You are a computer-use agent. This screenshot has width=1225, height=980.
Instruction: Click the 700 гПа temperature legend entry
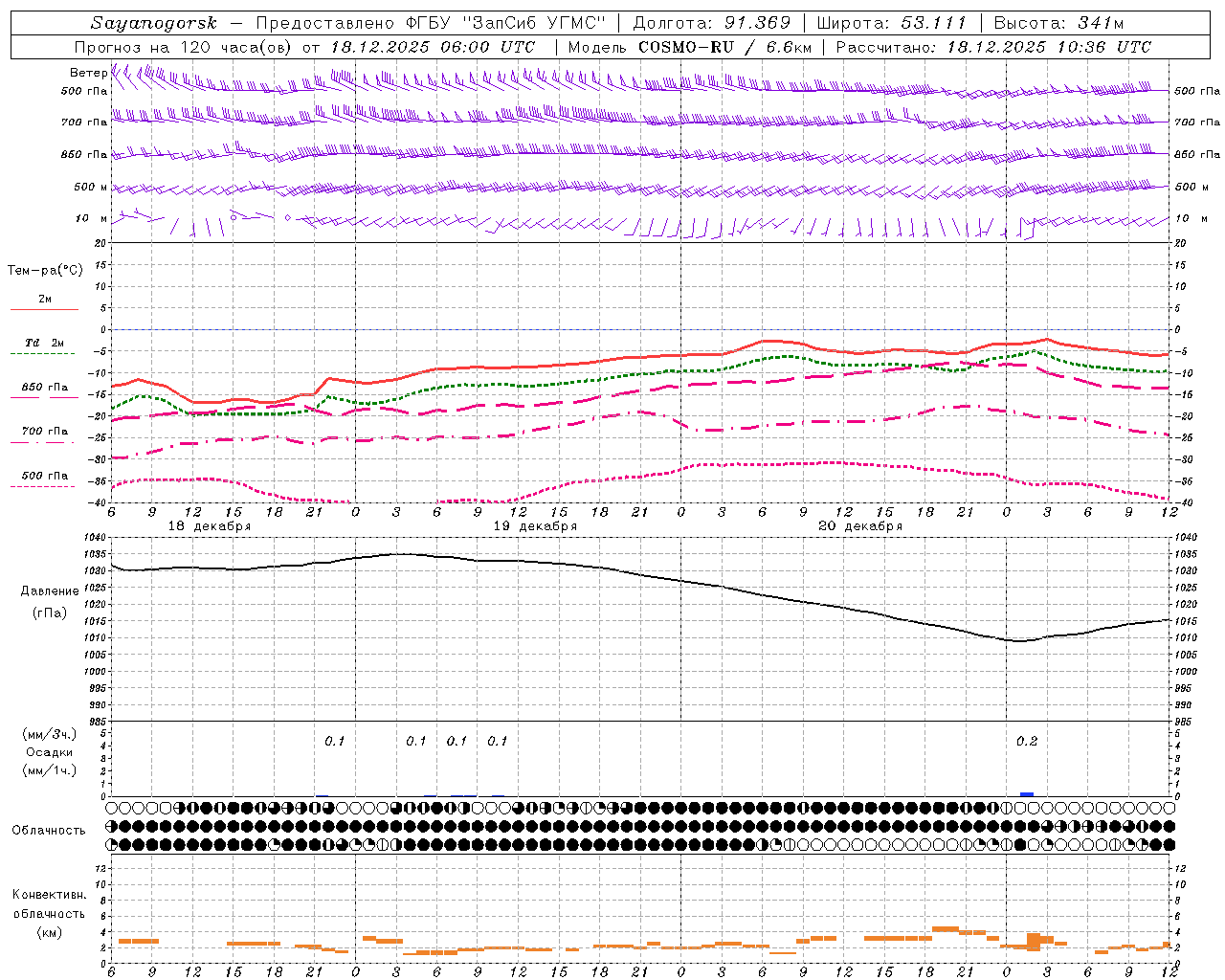[x=44, y=431]
